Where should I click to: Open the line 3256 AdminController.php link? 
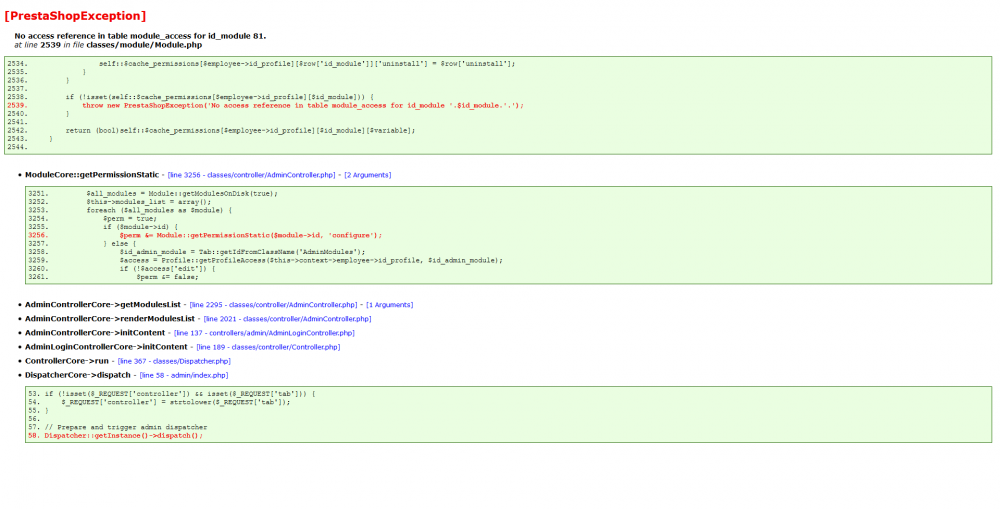(x=252, y=175)
